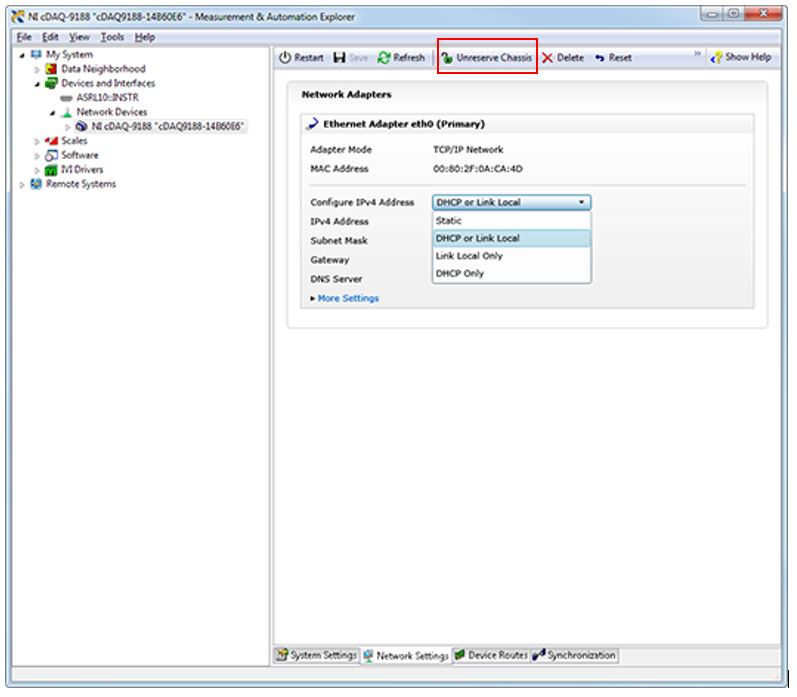The width and height of the screenshot is (797, 697).
Task: Click the Delete button label
Action: coord(570,58)
